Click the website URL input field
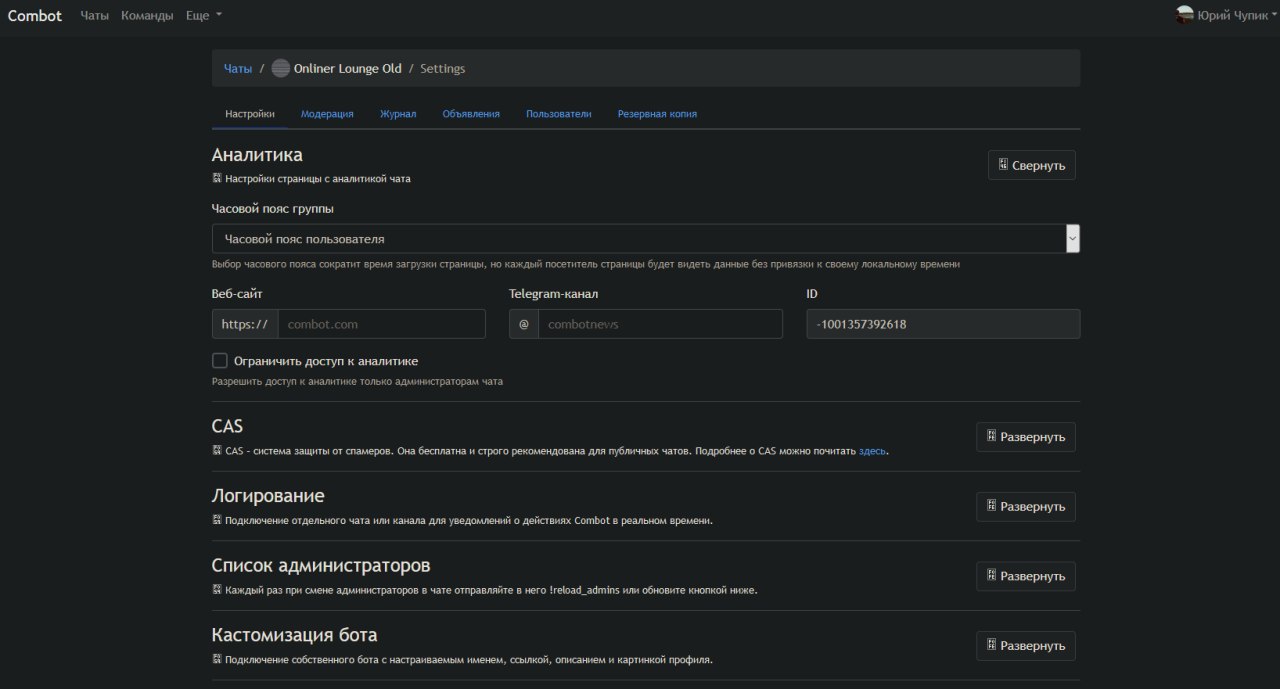This screenshot has height=689, width=1280. coord(381,324)
